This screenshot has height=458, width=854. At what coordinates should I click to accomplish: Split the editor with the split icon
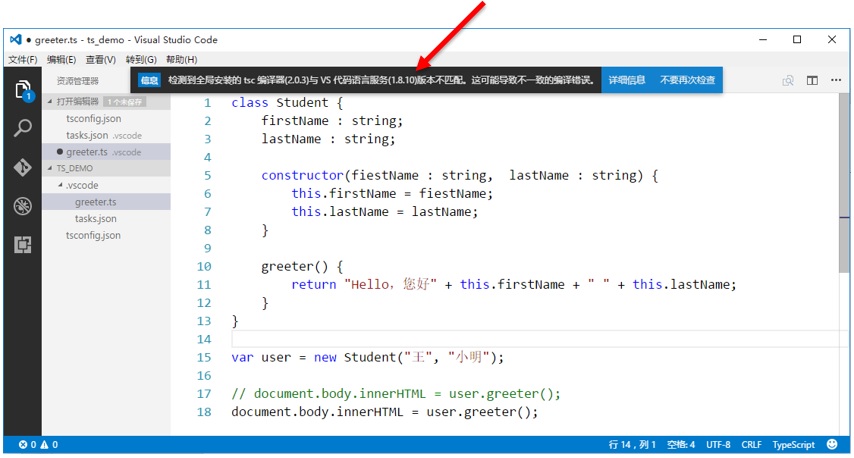tap(812, 81)
